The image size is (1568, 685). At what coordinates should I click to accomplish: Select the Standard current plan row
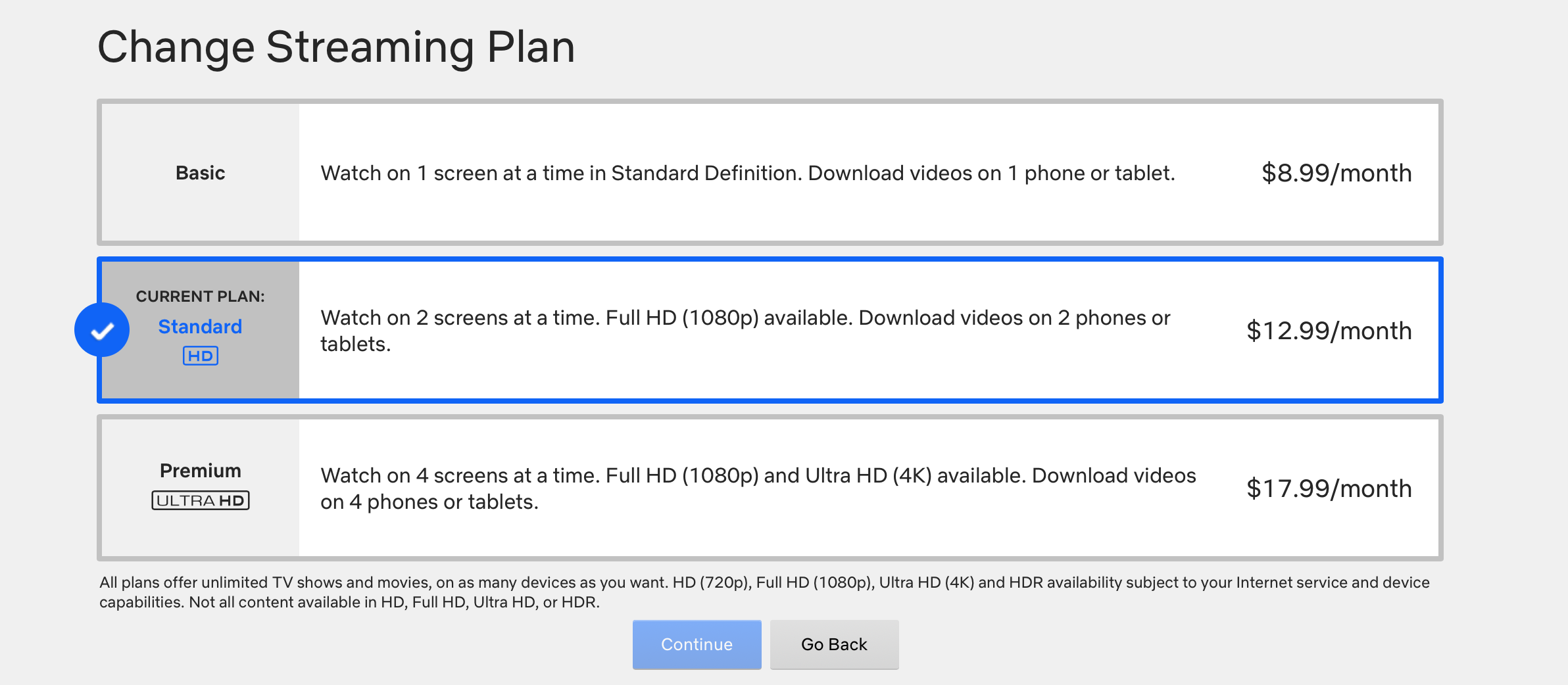[770, 330]
